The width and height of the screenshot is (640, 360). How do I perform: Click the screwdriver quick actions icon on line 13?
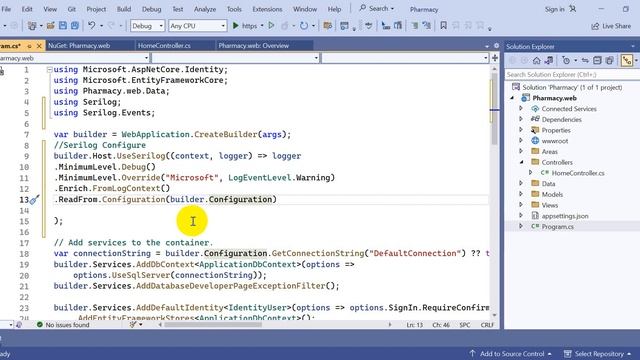tap(35, 200)
